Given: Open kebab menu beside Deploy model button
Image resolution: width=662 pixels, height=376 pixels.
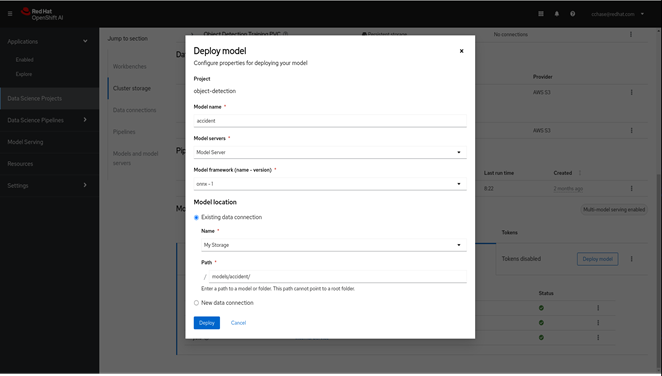Looking at the screenshot, I should pyautogui.click(x=632, y=259).
